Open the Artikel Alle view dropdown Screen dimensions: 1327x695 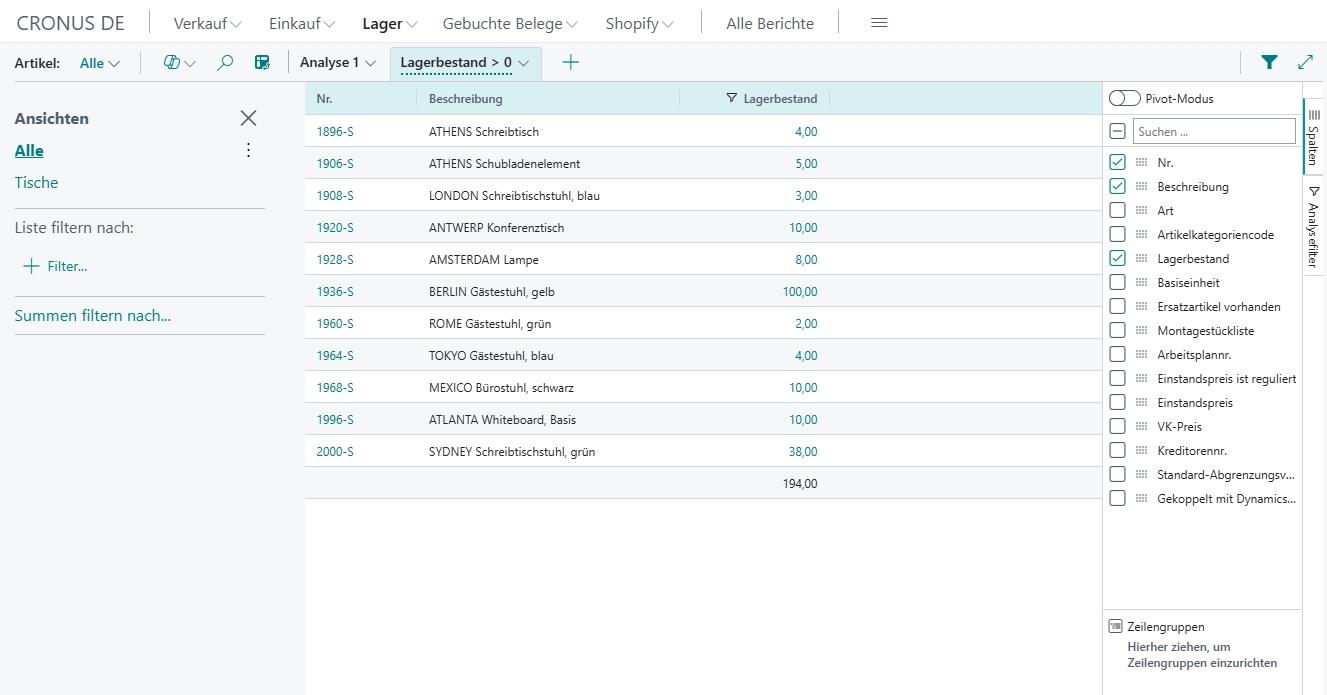pyautogui.click(x=100, y=62)
